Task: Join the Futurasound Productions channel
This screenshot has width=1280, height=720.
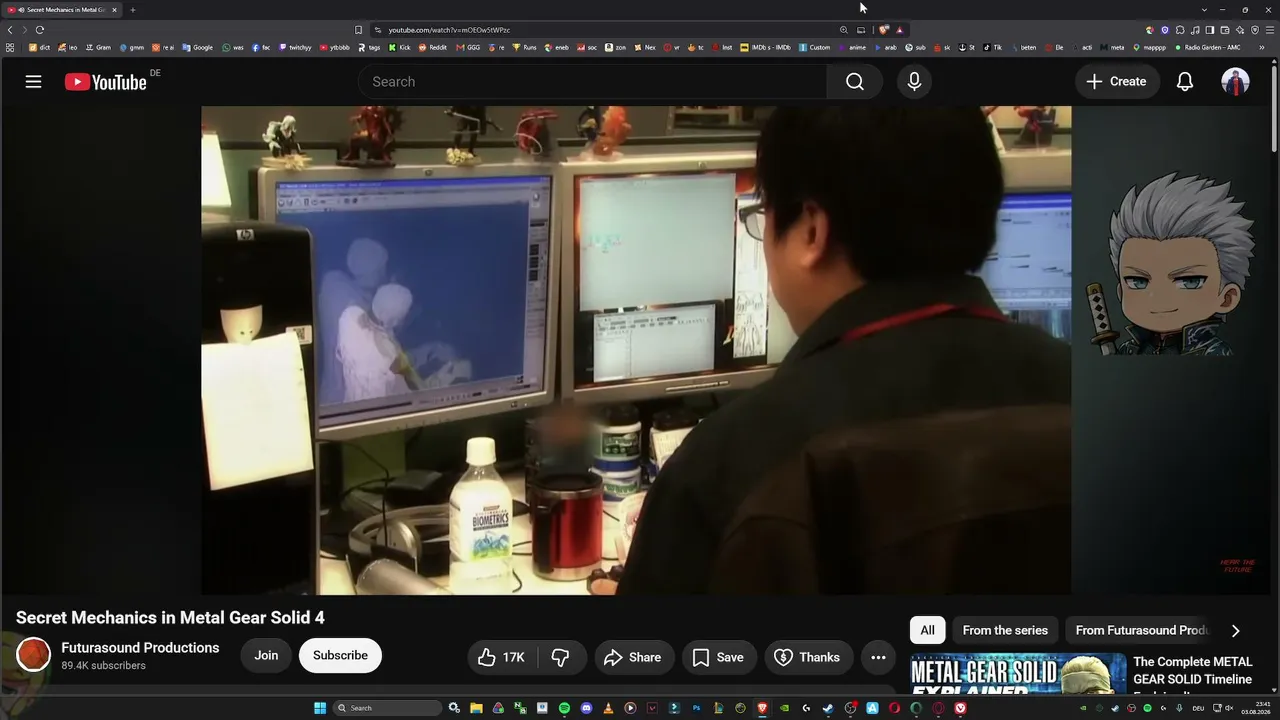Action: click(266, 656)
